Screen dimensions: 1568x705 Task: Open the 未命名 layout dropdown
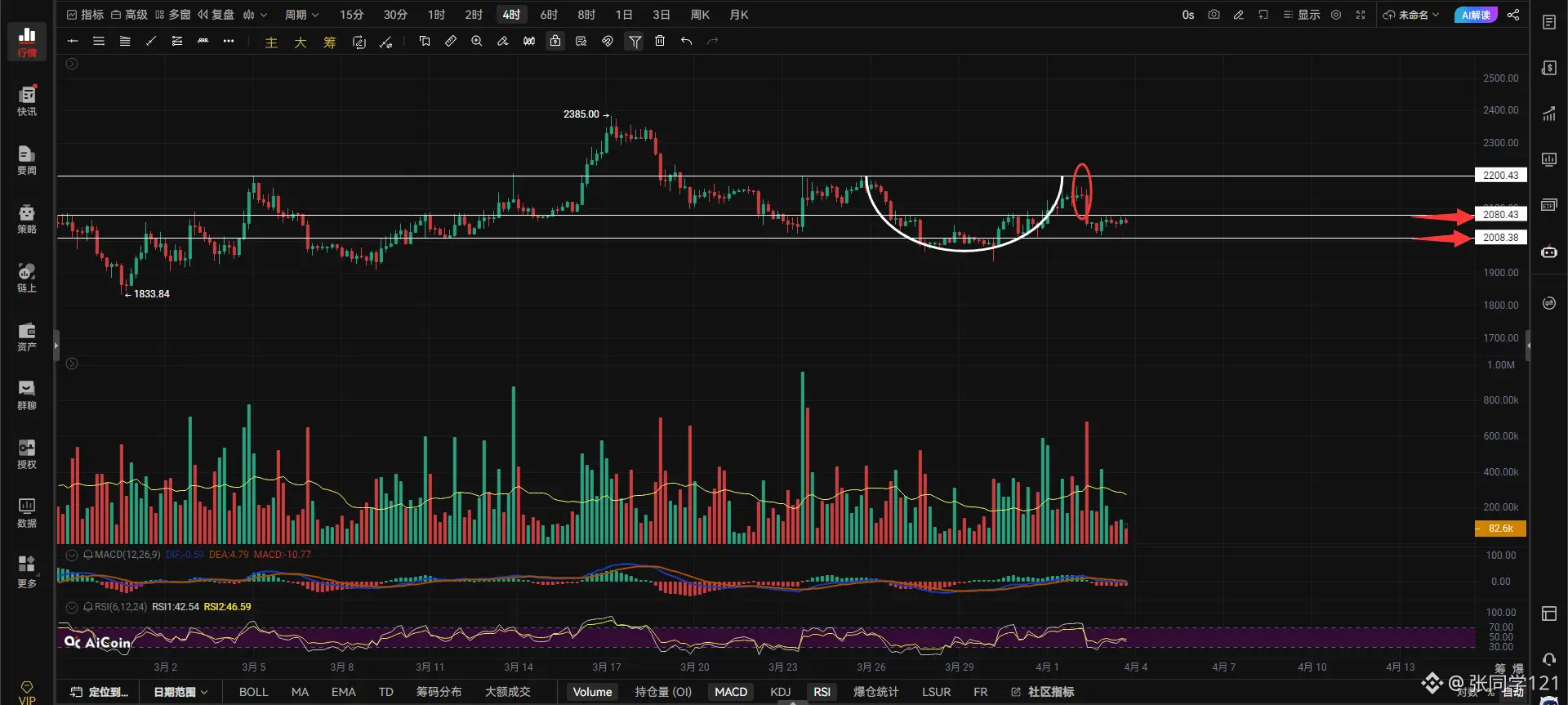coord(1410,15)
